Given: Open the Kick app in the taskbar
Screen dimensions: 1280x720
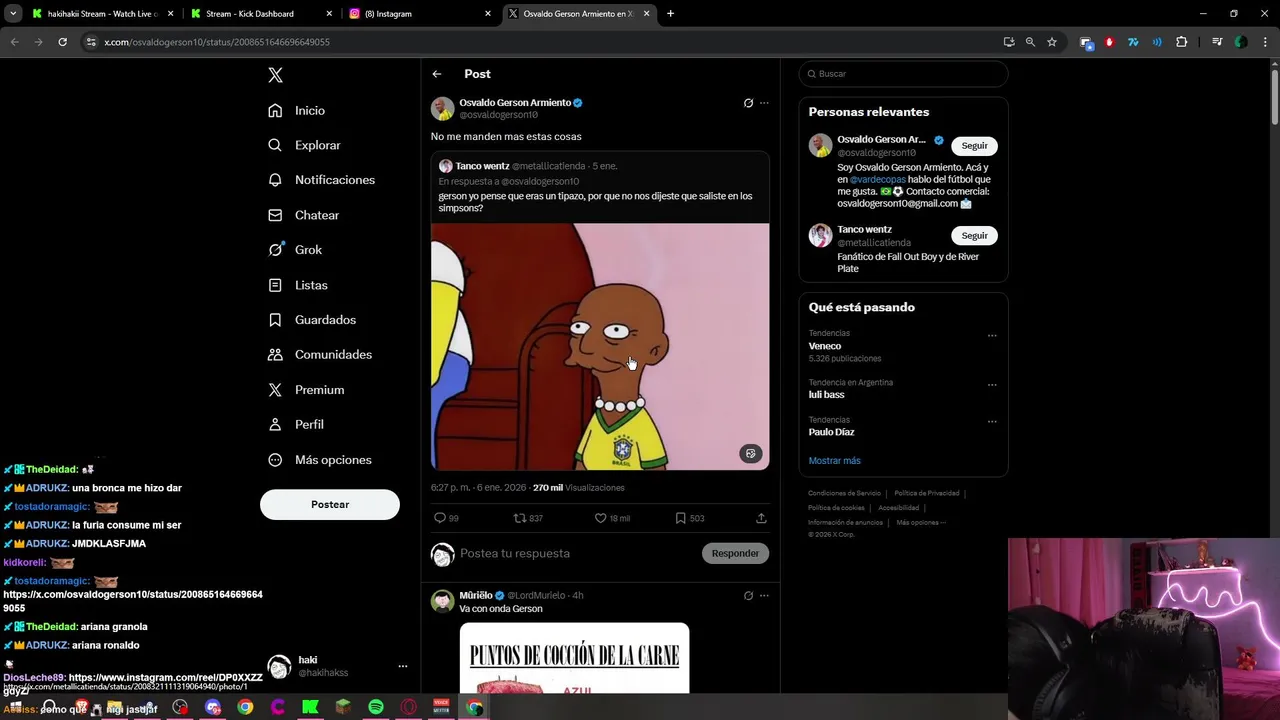Looking at the screenshot, I should tap(310, 707).
